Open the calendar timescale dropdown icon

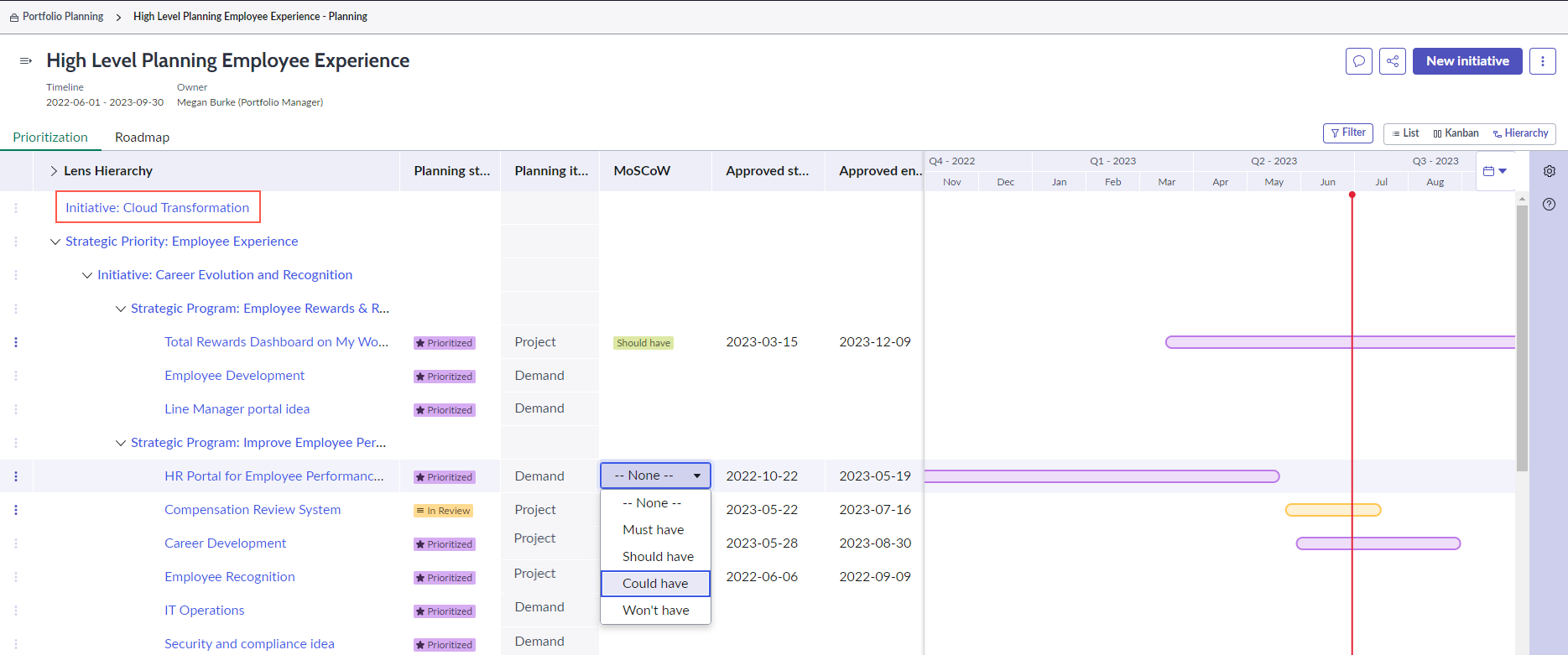pyautogui.click(x=1495, y=171)
